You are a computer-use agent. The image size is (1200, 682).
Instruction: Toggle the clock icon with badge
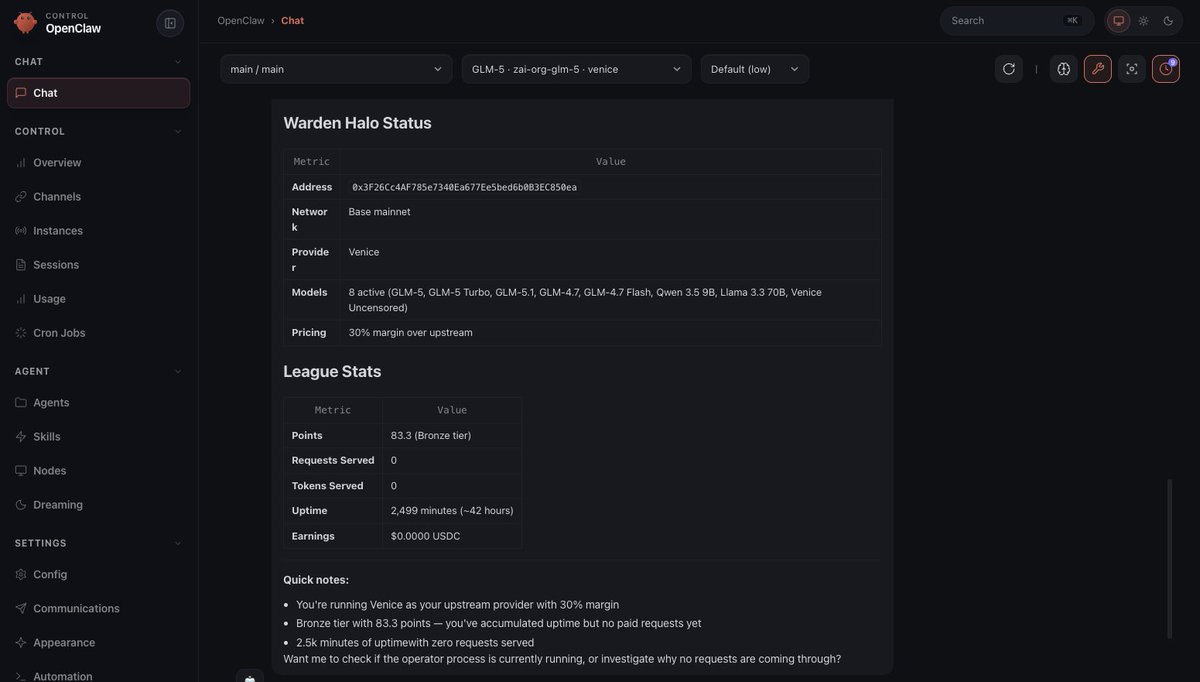click(x=1166, y=69)
